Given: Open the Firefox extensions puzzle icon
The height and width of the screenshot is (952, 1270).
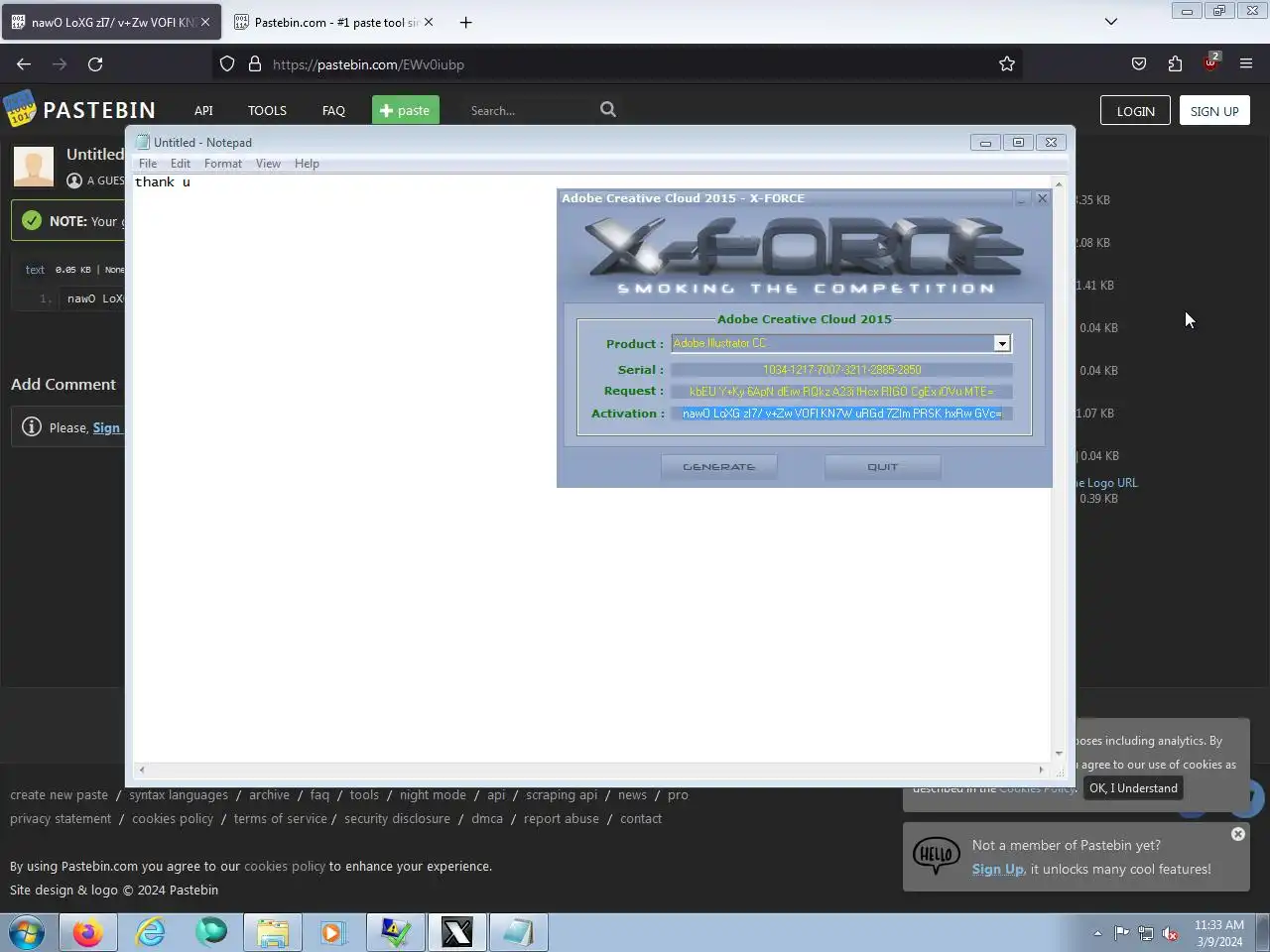Looking at the screenshot, I should pos(1175,64).
